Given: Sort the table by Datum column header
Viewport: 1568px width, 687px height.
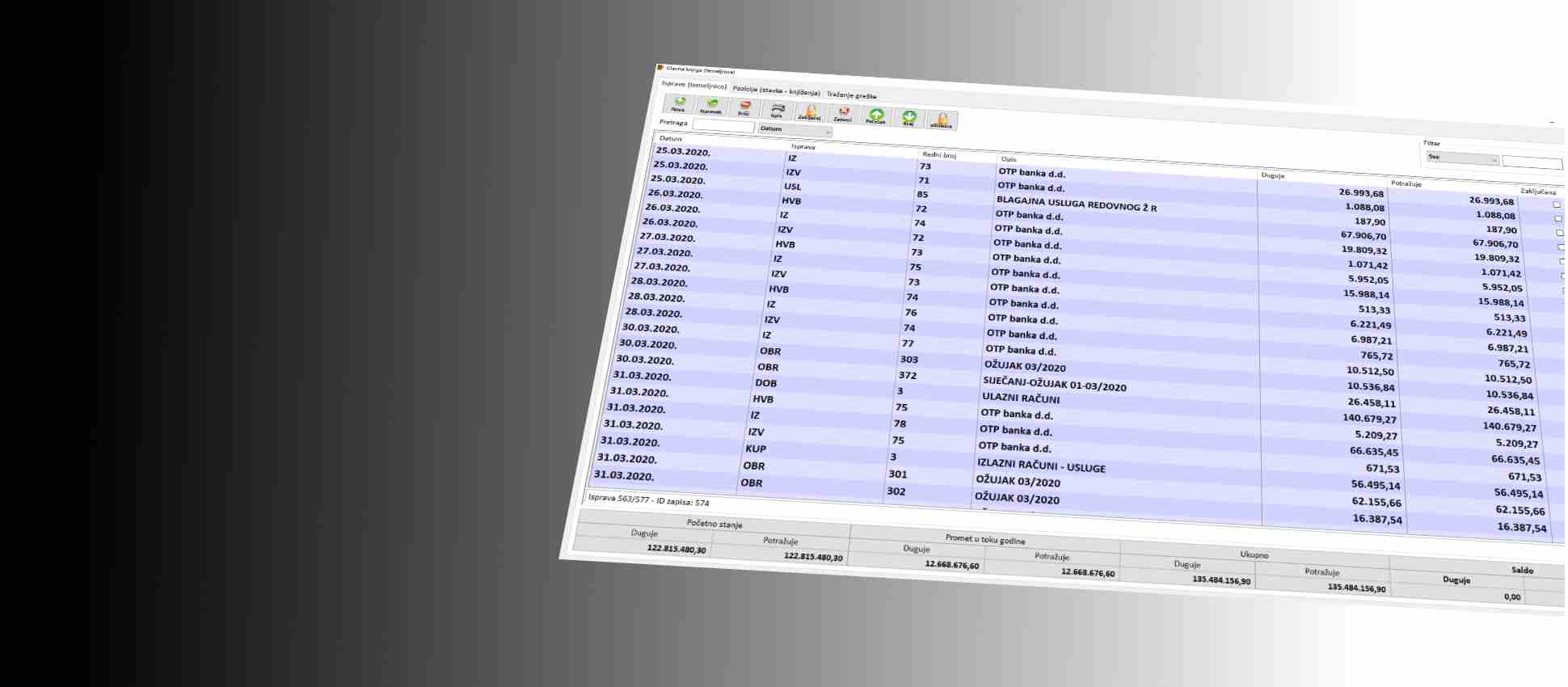Looking at the screenshot, I should pyautogui.click(x=671, y=139).
